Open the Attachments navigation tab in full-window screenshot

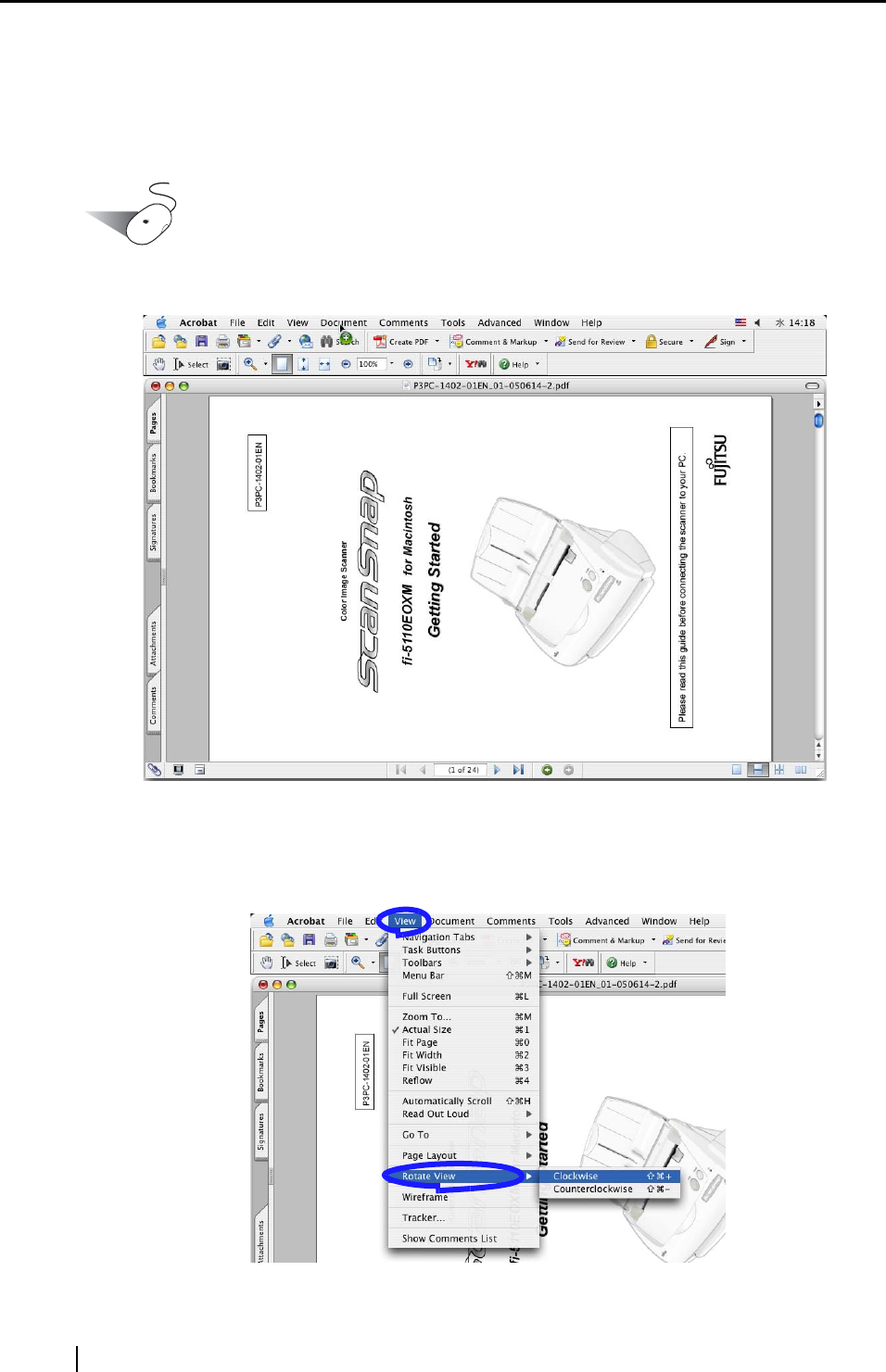click(x=153, y=644)
